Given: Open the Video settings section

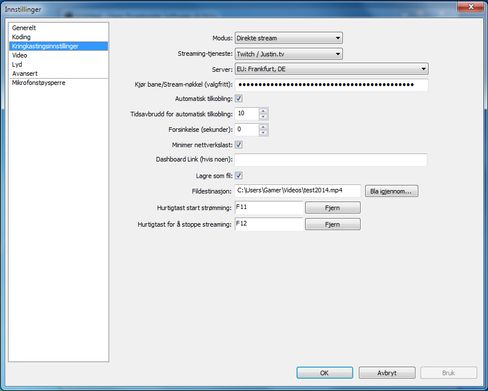Looking at the screenshot, I should pyautogui.click(x=20, y=55).
